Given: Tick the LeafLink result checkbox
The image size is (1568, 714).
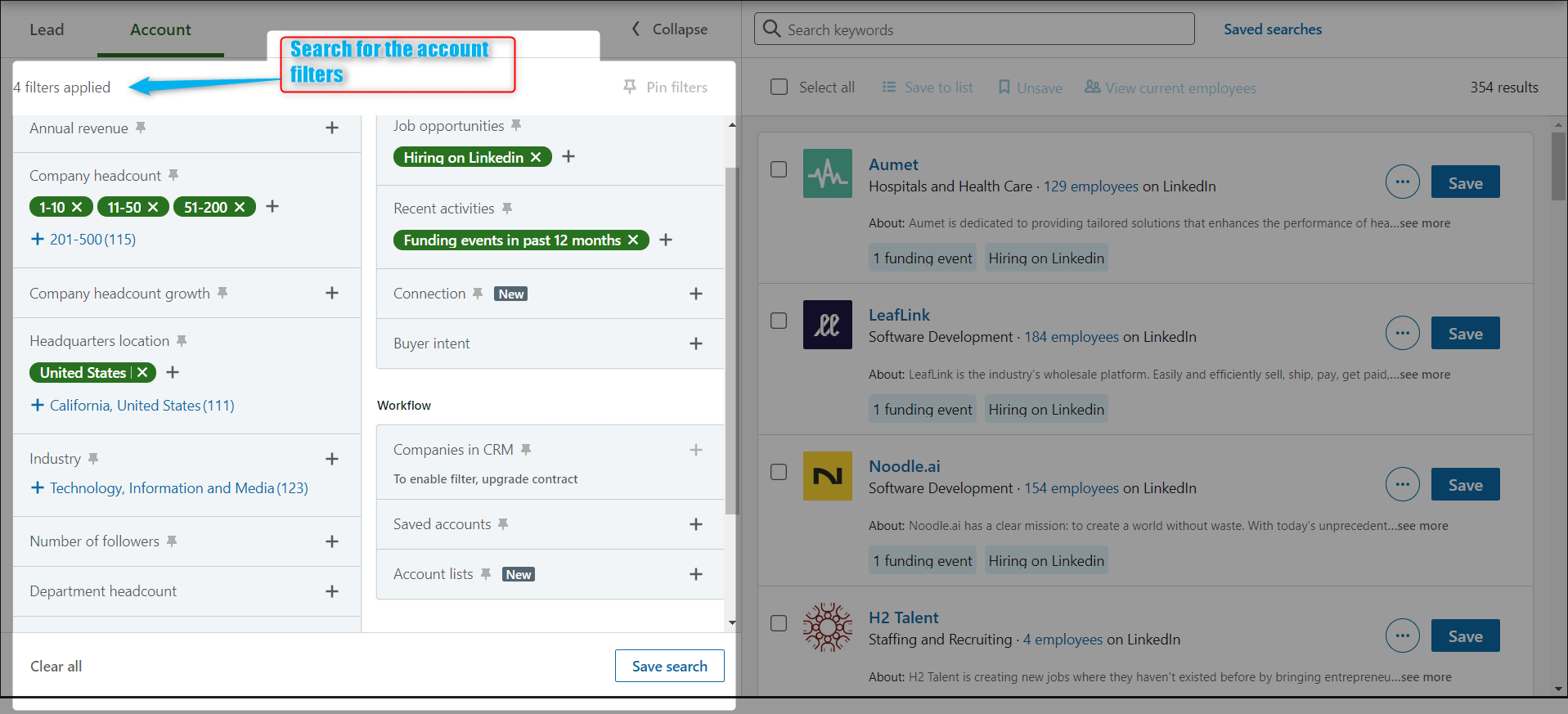Looking at the screenshot, I should (780, 321).
